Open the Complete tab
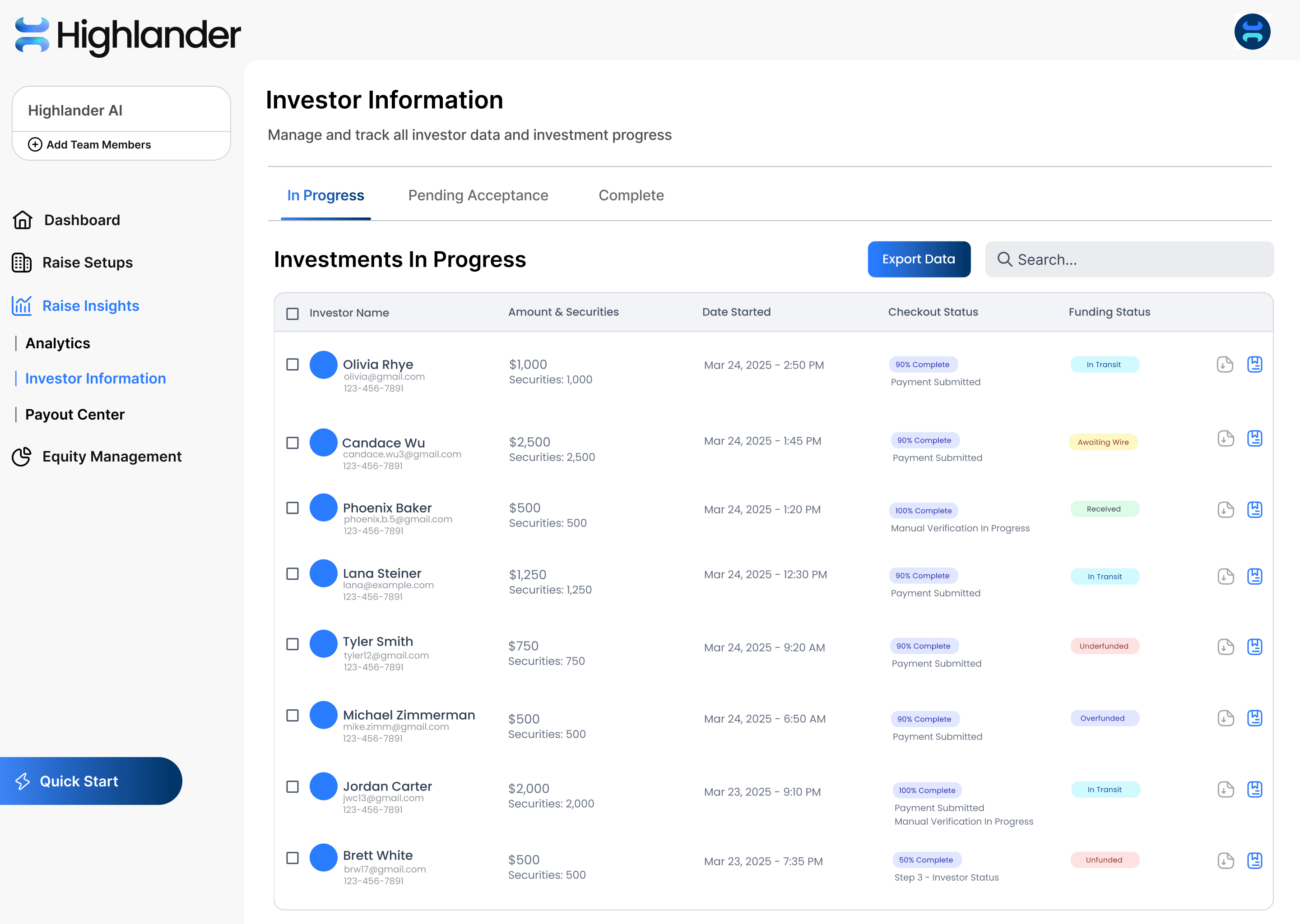1300x924 pixels. [631, 195]
